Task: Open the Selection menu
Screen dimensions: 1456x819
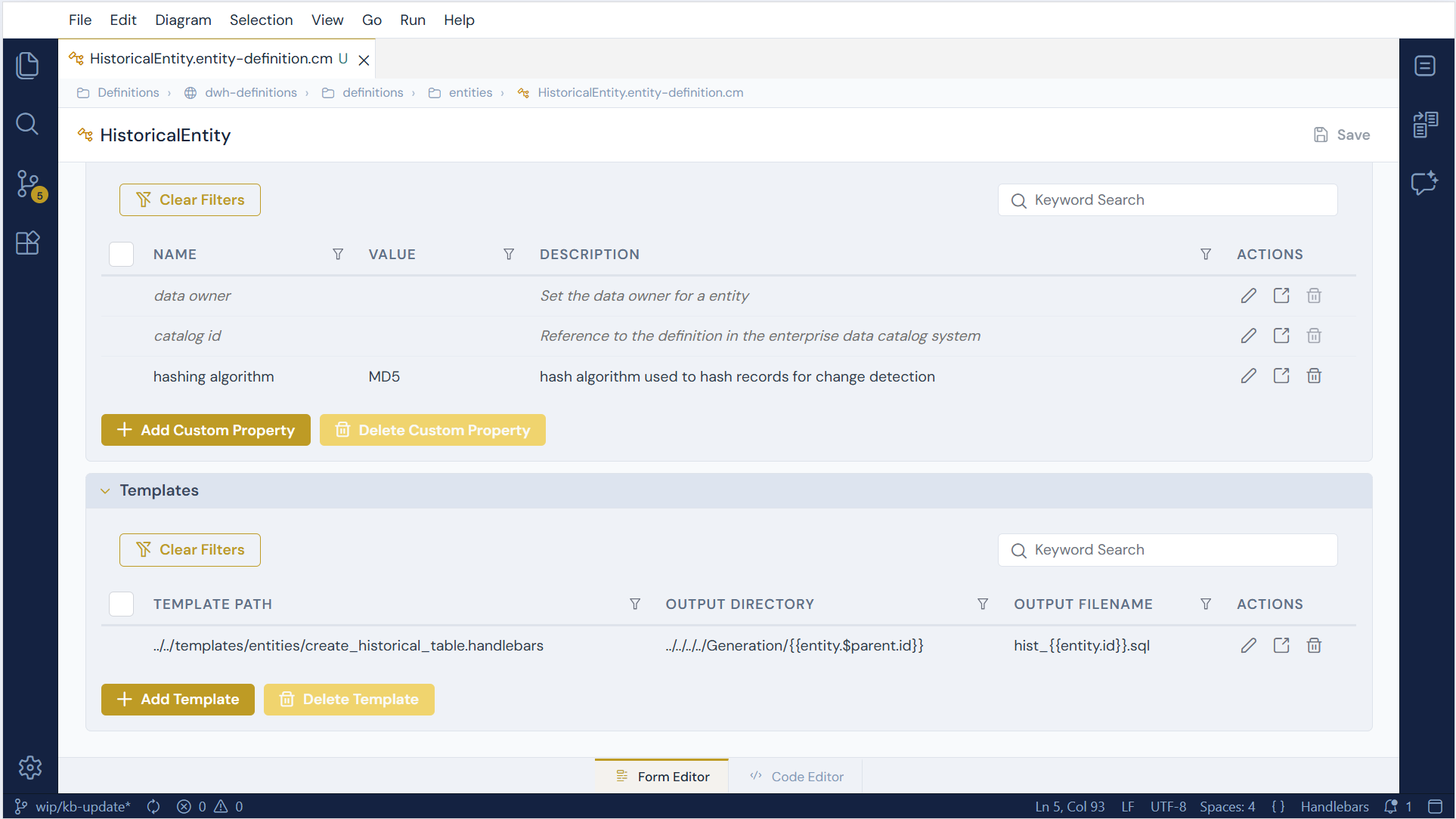Action: coord(261,20)
